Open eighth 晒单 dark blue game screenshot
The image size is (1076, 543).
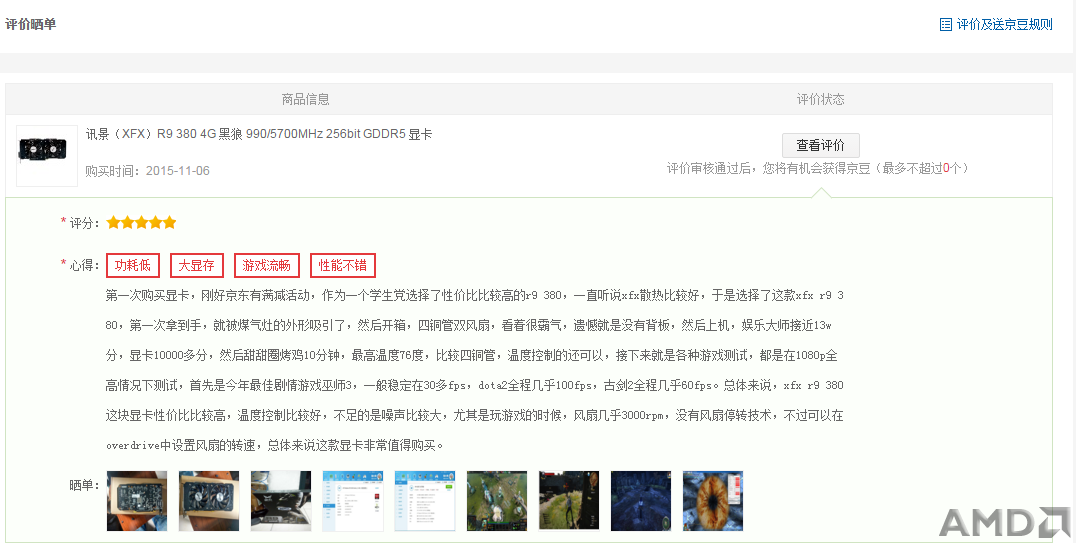click(641, 500)
